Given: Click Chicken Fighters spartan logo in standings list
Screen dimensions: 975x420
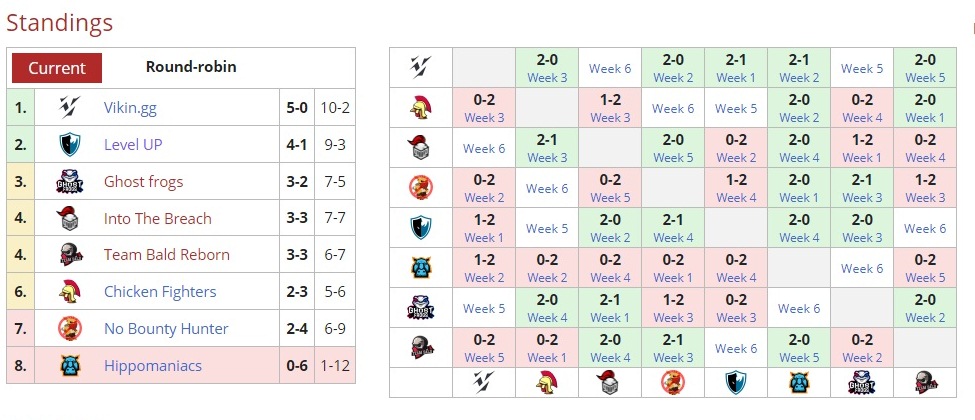Looking at the screenshot, I should (69, 292).
